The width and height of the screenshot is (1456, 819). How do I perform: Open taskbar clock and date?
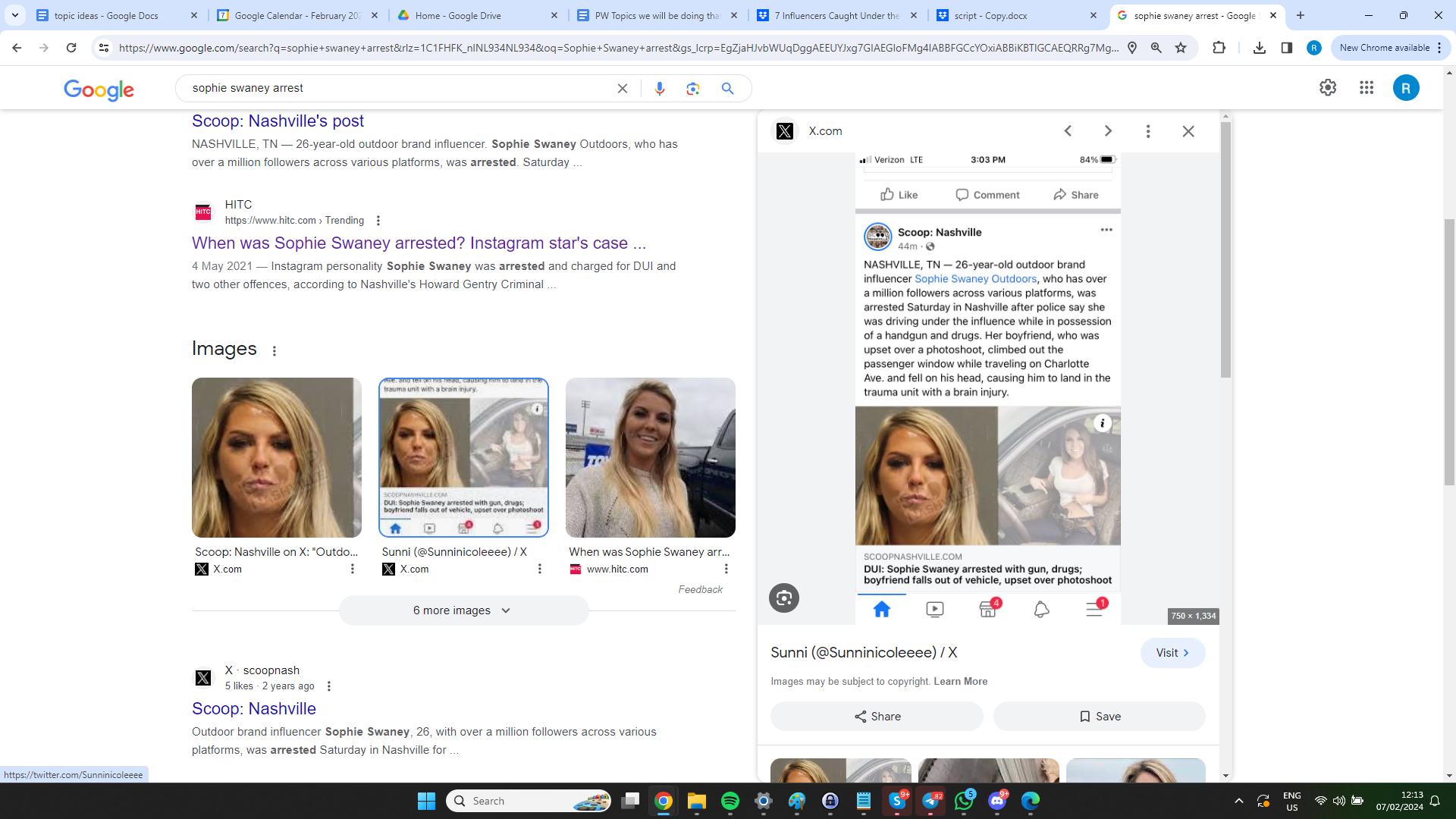pos(1400,801)
